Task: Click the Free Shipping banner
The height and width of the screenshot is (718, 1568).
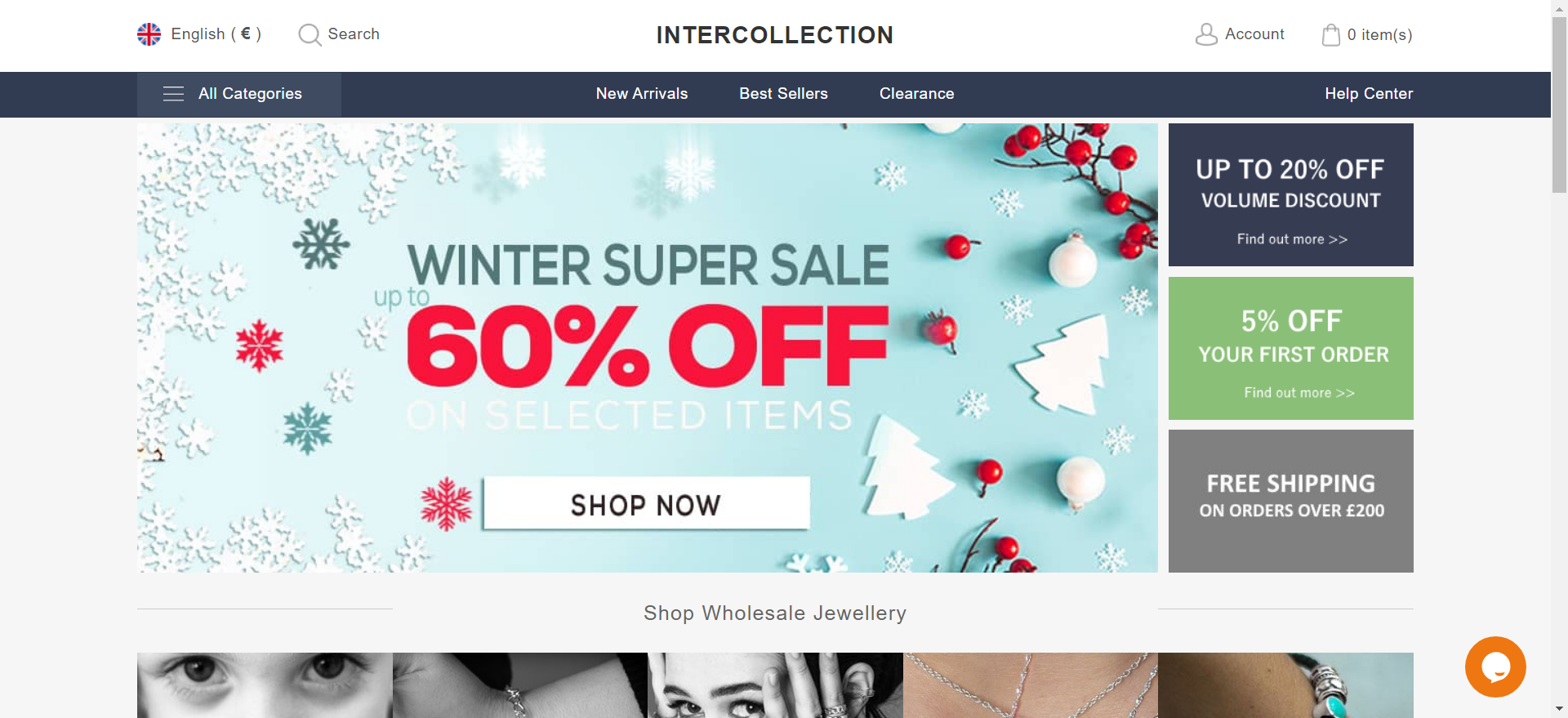Action: 1291,501
